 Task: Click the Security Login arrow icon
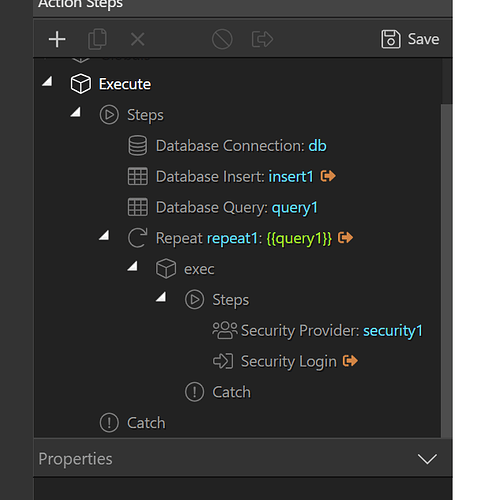point(223,361)
